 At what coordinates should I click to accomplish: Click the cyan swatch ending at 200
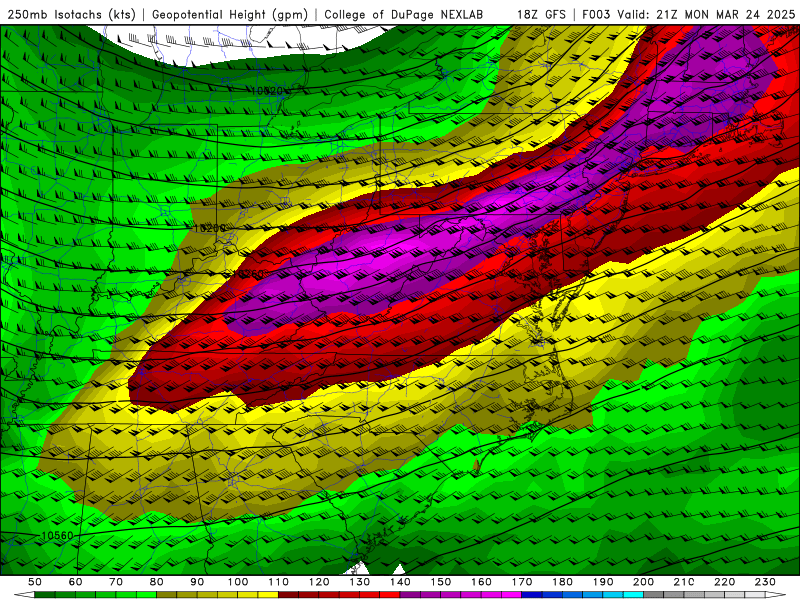click(x=633, y=595)
